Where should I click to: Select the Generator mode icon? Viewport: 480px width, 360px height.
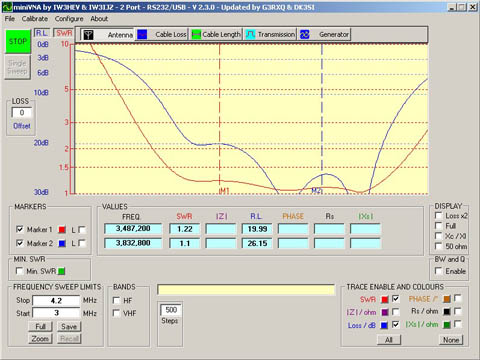pyautogui.click(x=305, y=35)
